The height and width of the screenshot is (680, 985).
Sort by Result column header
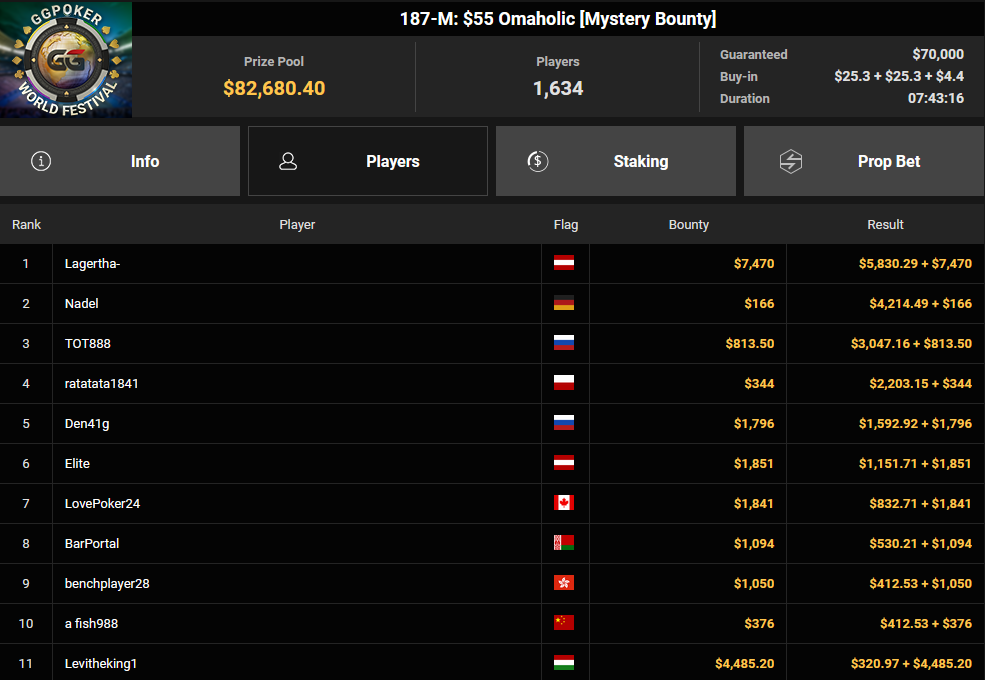click(885, 224)
